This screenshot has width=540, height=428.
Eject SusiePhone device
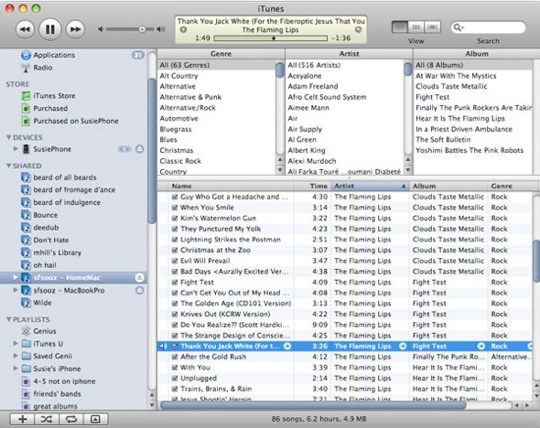click(139, 149)
